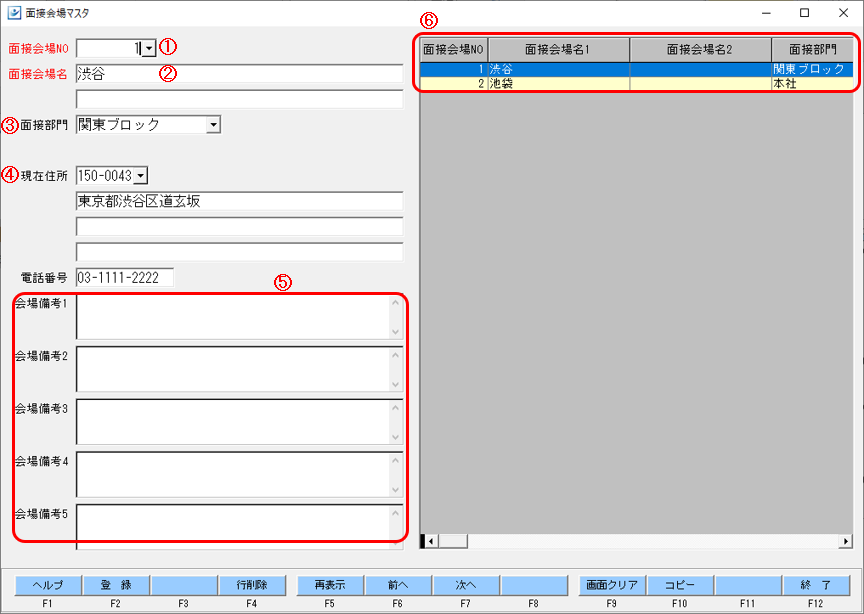This screenshot has width=864, height=614.
Task: Click 会場備考1 scrollbar up arrow
Action: tap(396, 302)
